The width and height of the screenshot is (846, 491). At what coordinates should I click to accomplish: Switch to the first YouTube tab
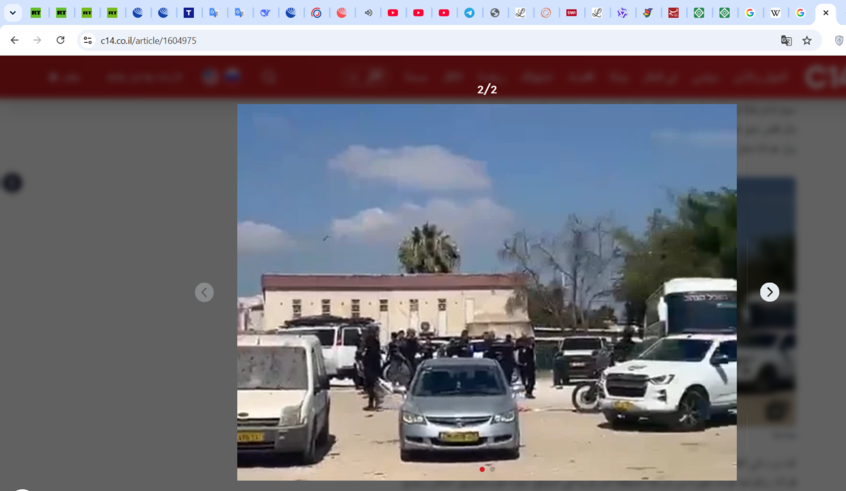(393, 12)
